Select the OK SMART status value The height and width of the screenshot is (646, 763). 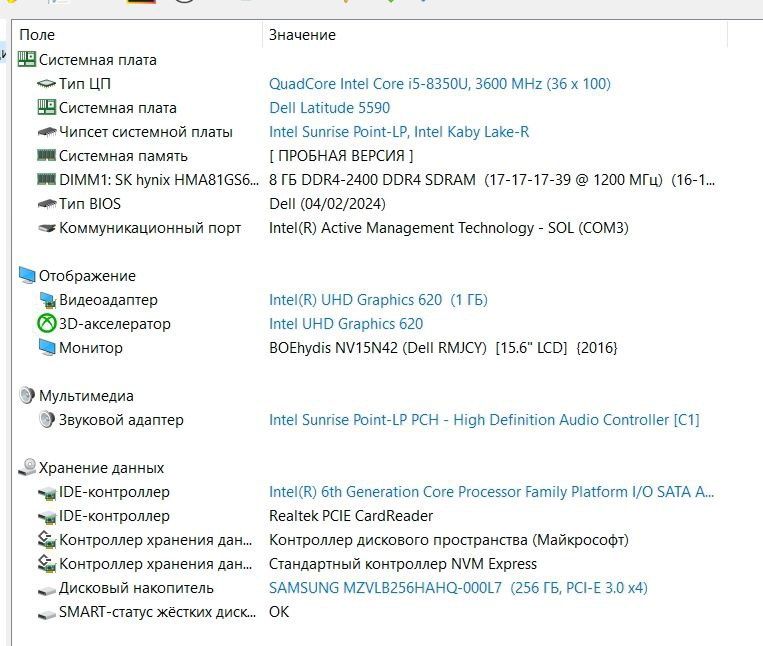[279, 611]
